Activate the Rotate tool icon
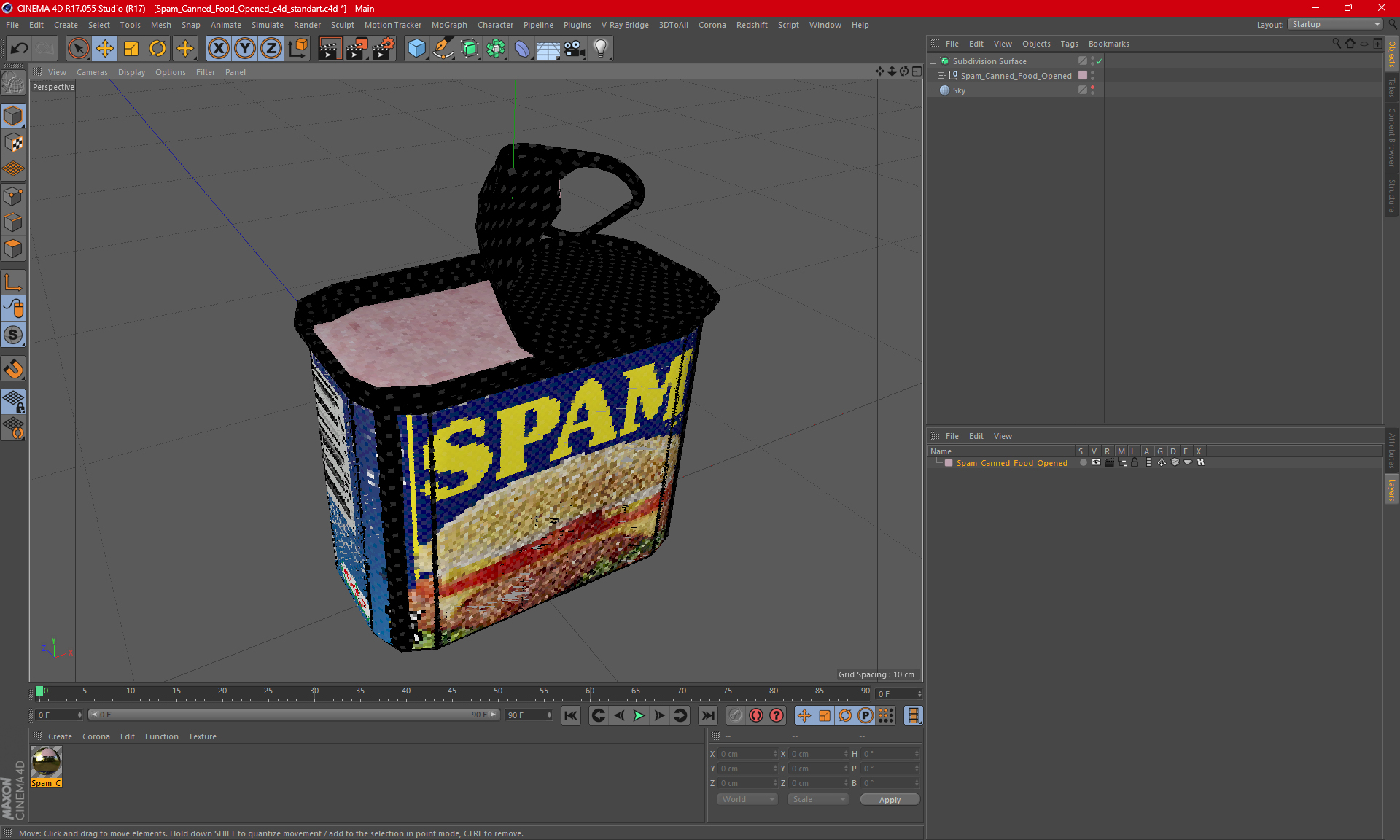The image size is (1400, 840). coord(157,49)
